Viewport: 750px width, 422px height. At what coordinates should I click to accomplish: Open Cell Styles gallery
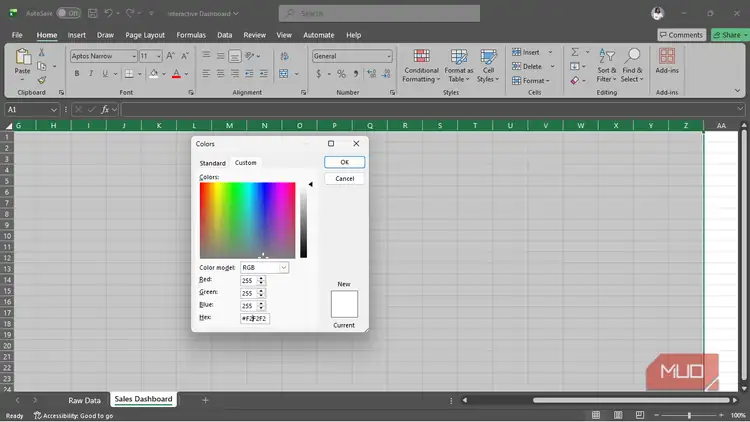pyautogui.click(x=488, y=66)
